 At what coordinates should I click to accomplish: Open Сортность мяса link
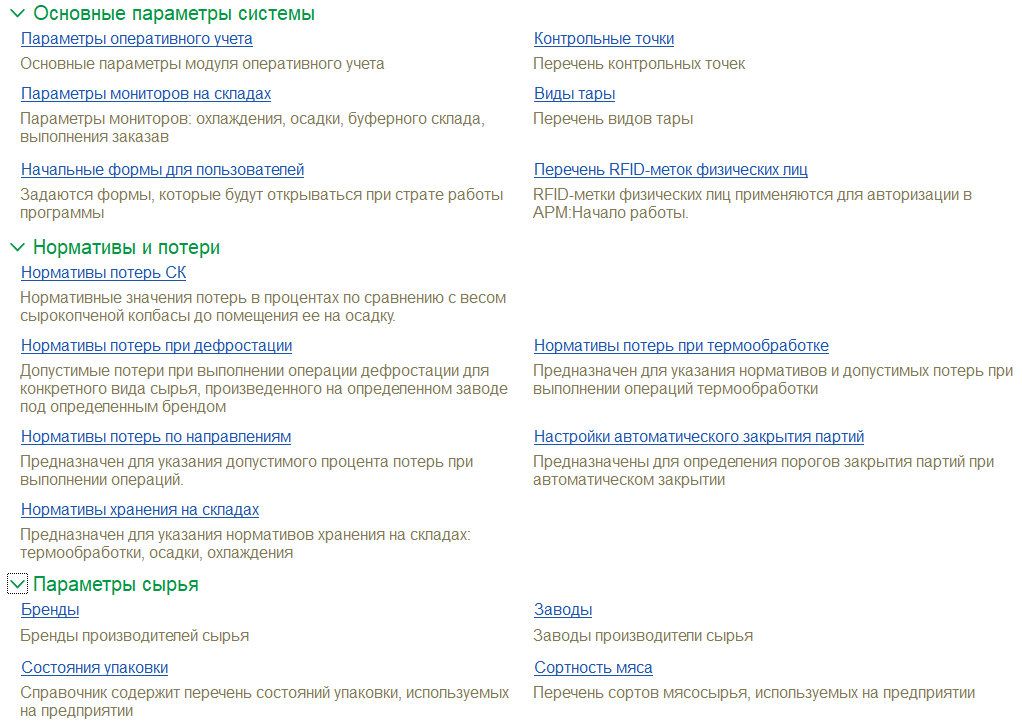coord(593,668)
